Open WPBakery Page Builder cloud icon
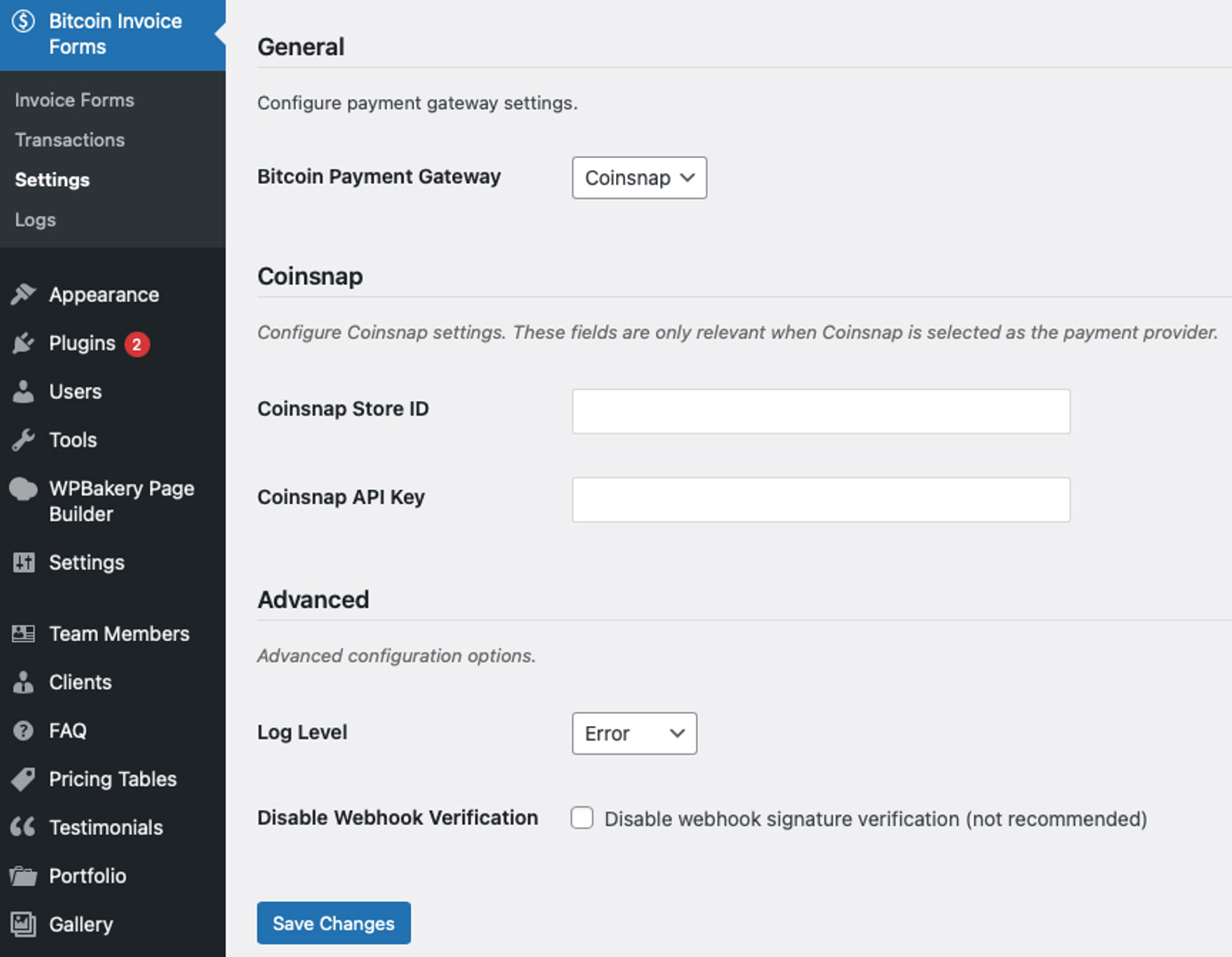The height and width of the screenshot is (957, 1232). pos(24,488)
